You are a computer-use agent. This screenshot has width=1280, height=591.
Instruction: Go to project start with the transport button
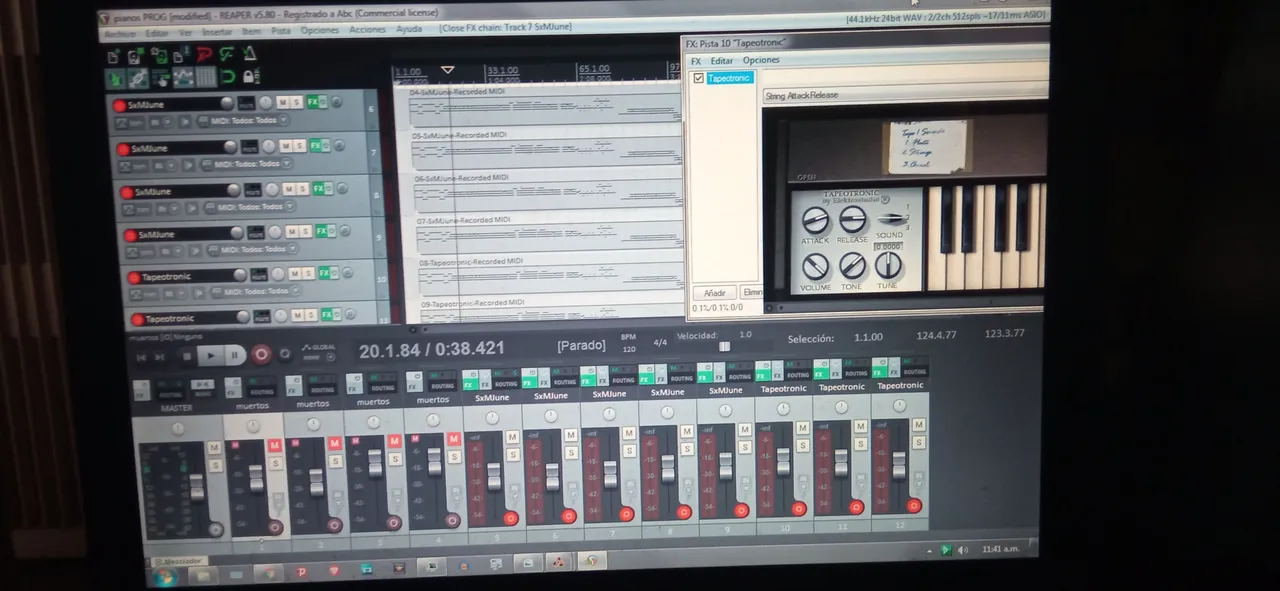pyautogui.click(x=141, y=357)
